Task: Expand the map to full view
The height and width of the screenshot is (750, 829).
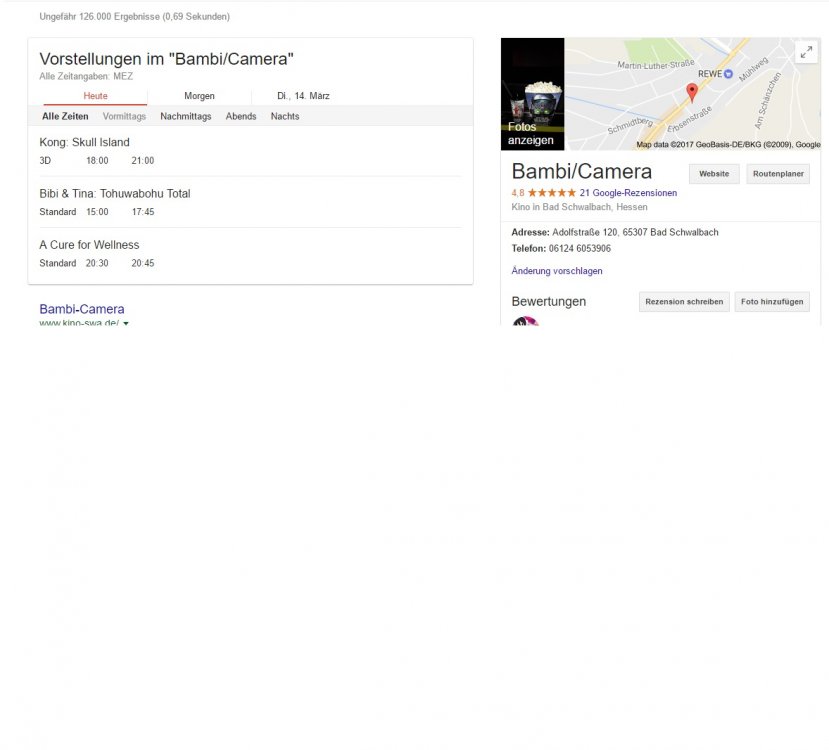Action: (806, 53)
